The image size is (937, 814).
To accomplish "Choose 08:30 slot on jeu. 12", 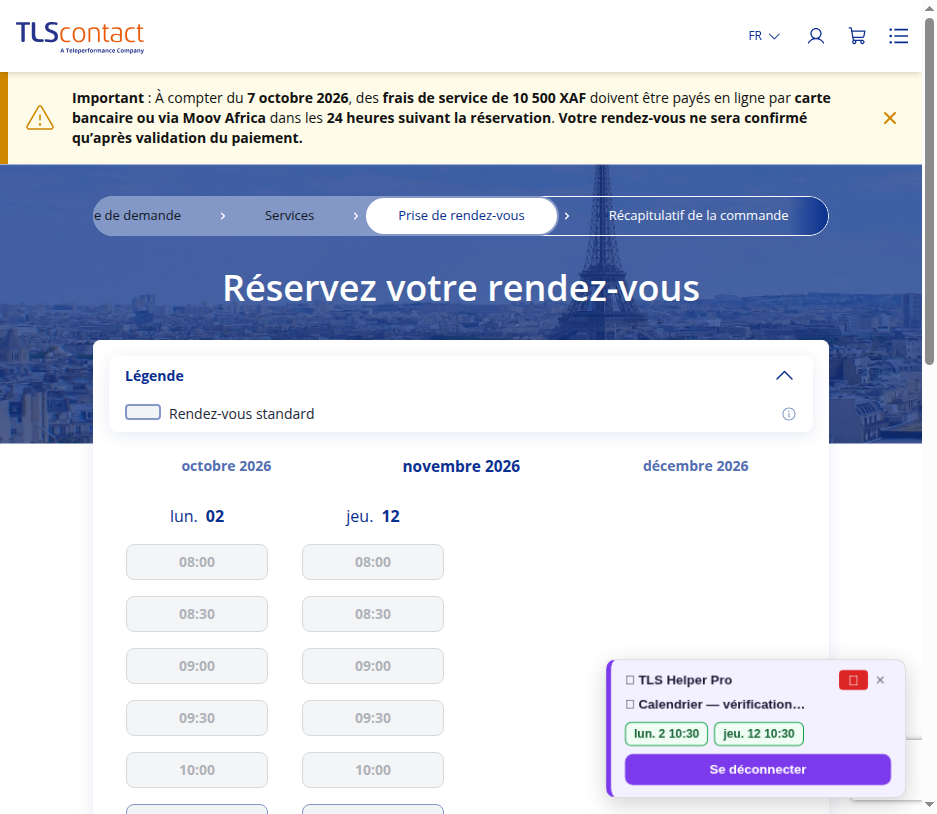I will [373, 614].
